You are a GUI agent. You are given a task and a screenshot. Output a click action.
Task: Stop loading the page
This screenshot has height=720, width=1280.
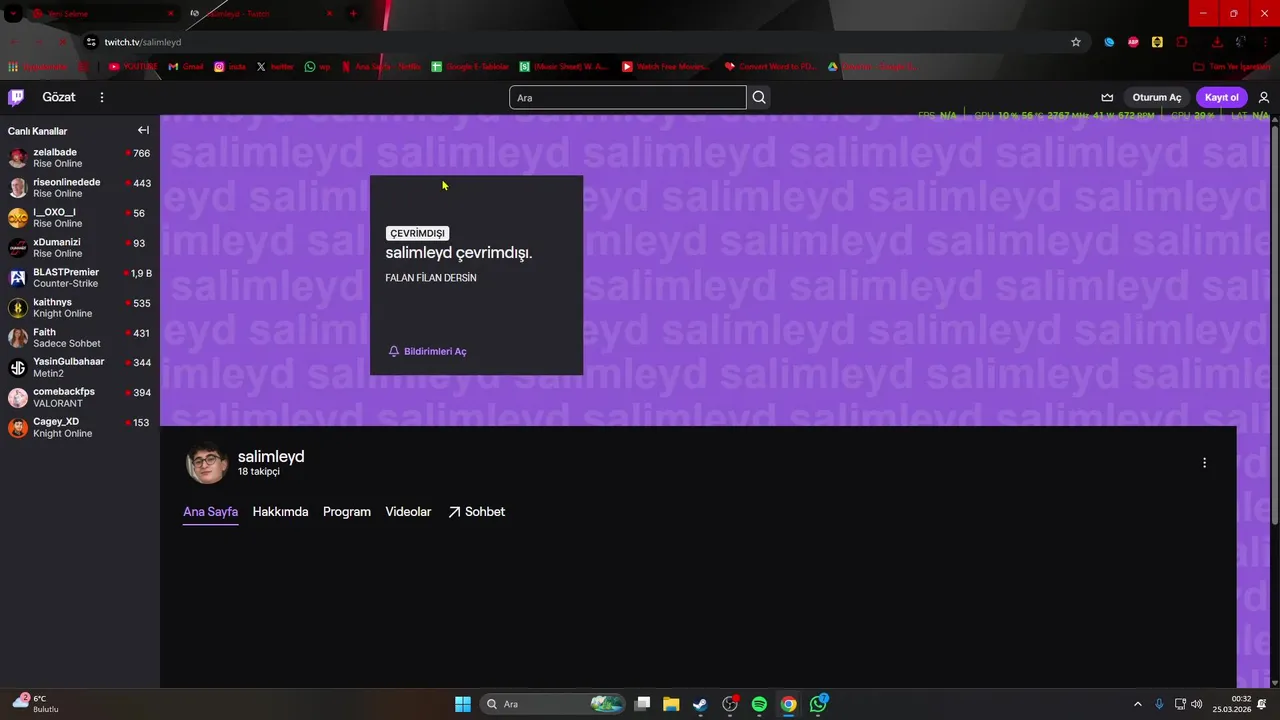point(62,42)
